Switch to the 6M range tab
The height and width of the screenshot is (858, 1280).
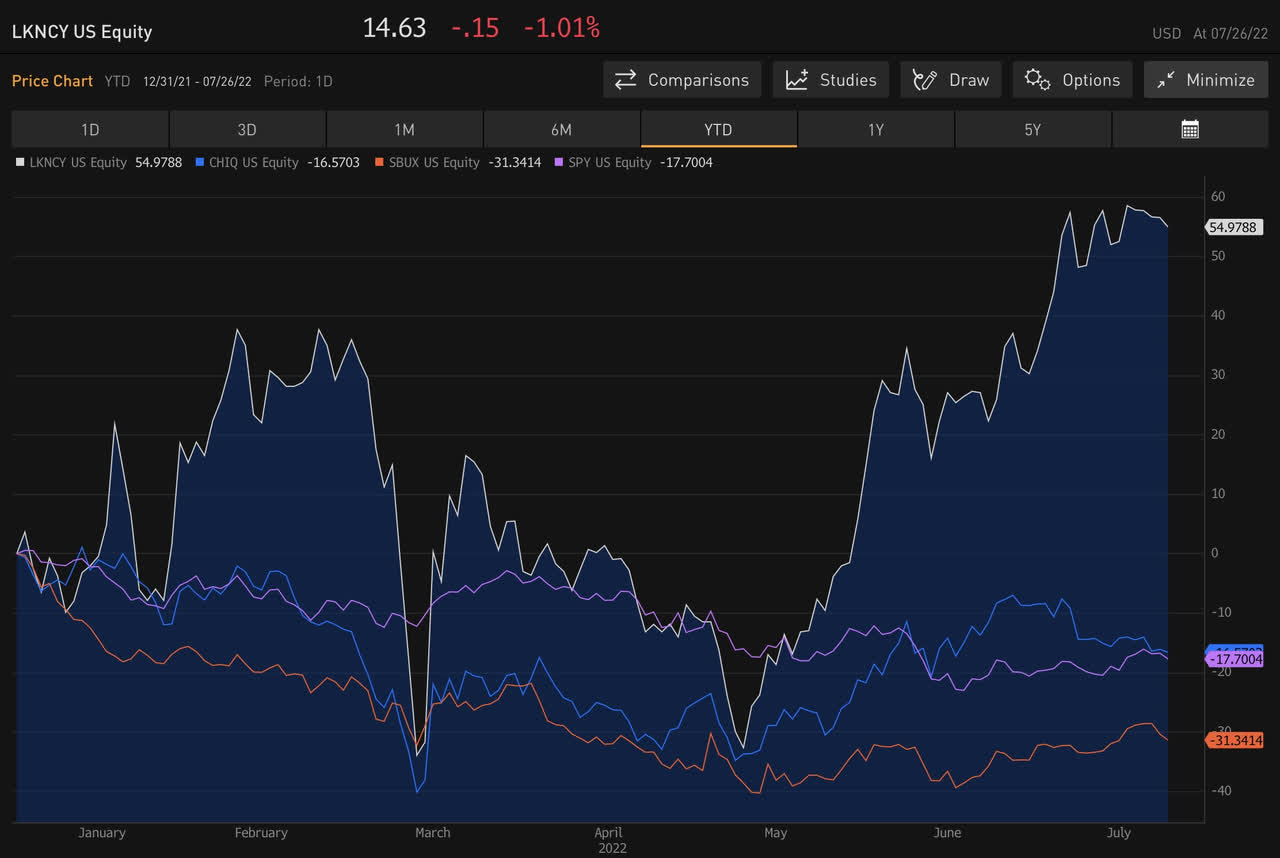click(561, 129)
